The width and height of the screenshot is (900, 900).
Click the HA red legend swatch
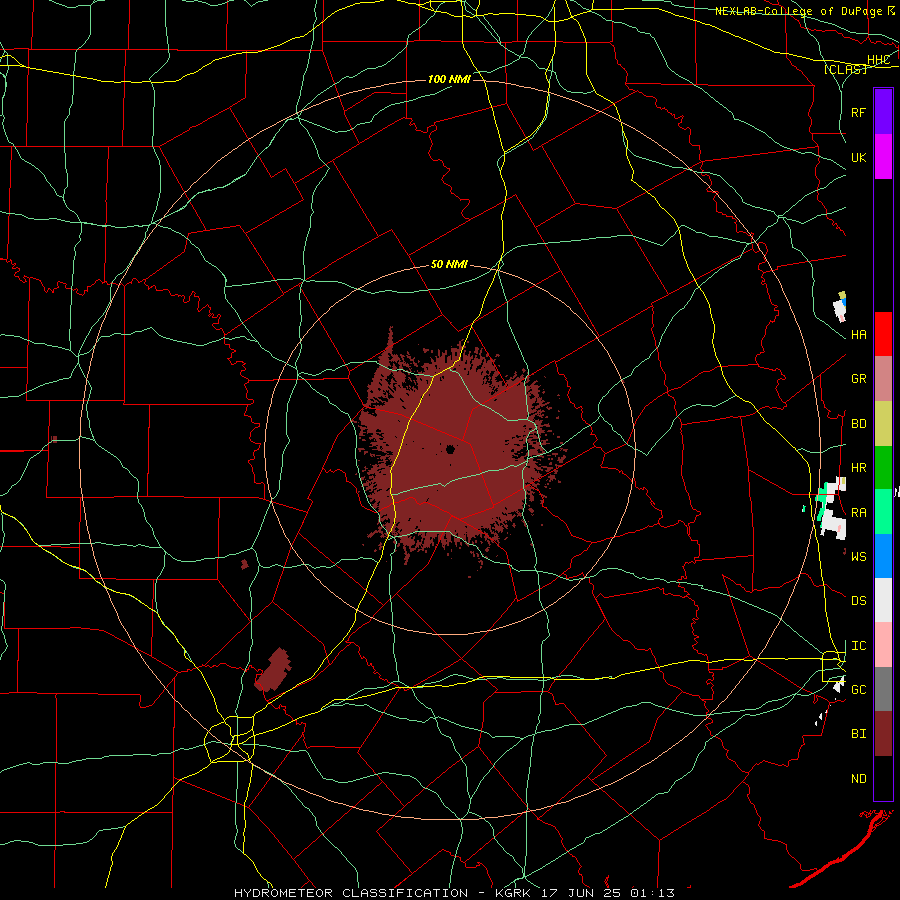[x=883, y=334]
